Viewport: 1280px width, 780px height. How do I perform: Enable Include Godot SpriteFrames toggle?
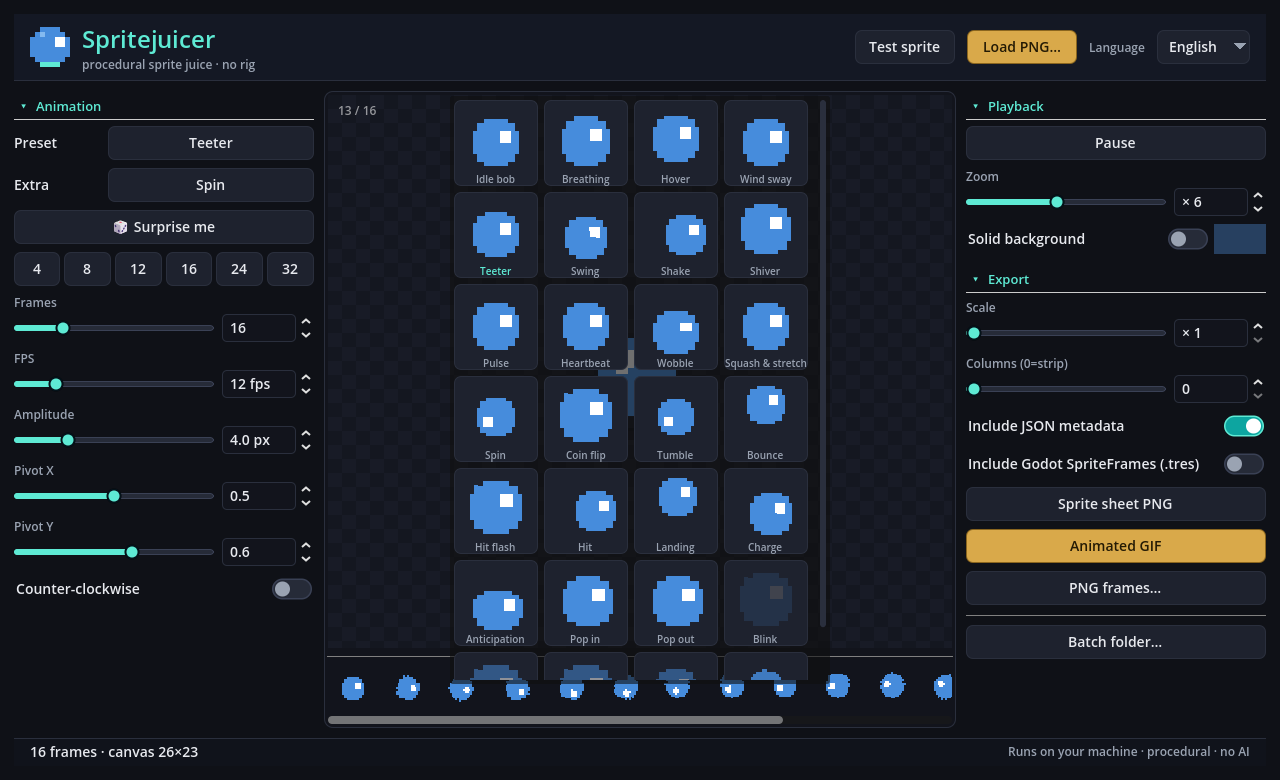click(1244, 464)
